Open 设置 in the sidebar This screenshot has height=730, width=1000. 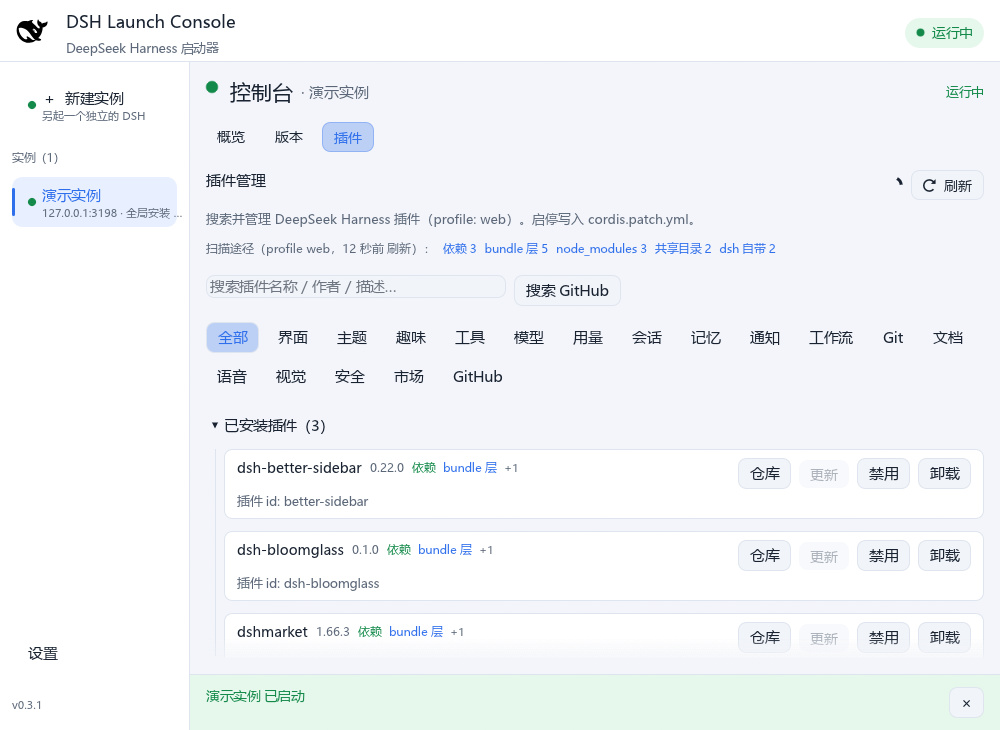point(43,653)
